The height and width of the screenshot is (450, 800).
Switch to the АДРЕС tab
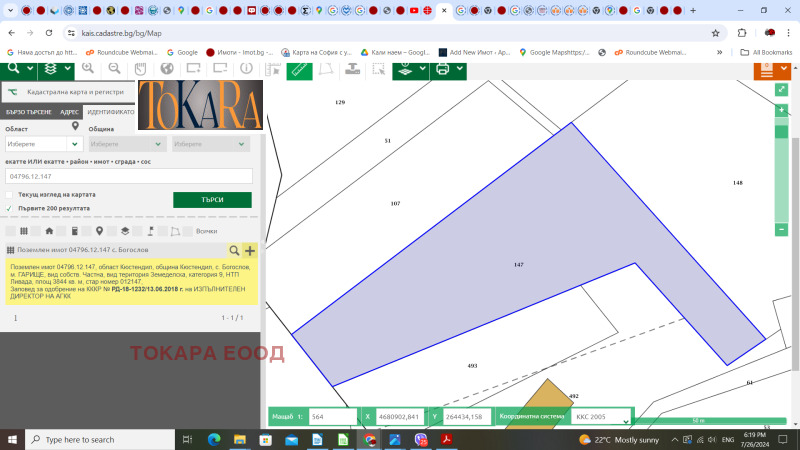pos(69,112)
